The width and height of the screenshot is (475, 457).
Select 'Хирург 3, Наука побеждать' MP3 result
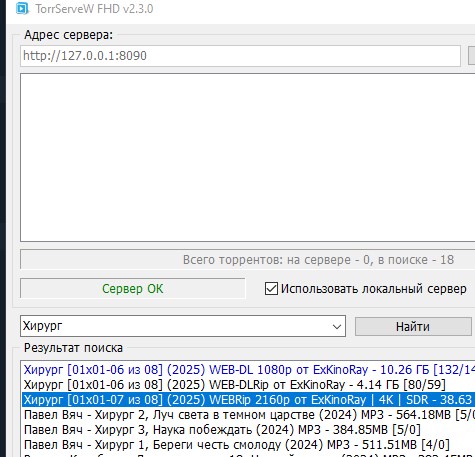(249, 430)
